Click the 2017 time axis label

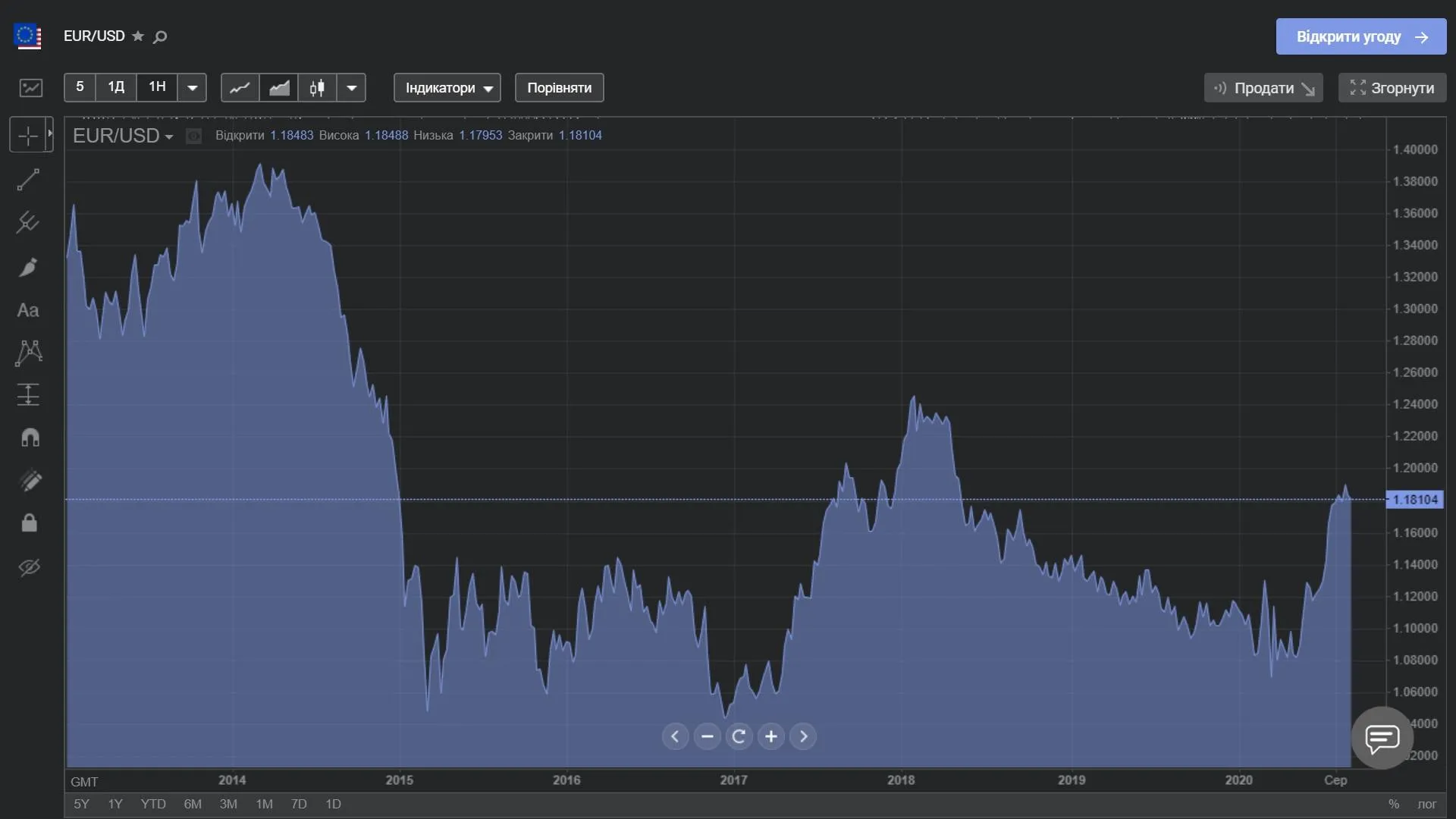pyautogui.click(x=733, y=780)
